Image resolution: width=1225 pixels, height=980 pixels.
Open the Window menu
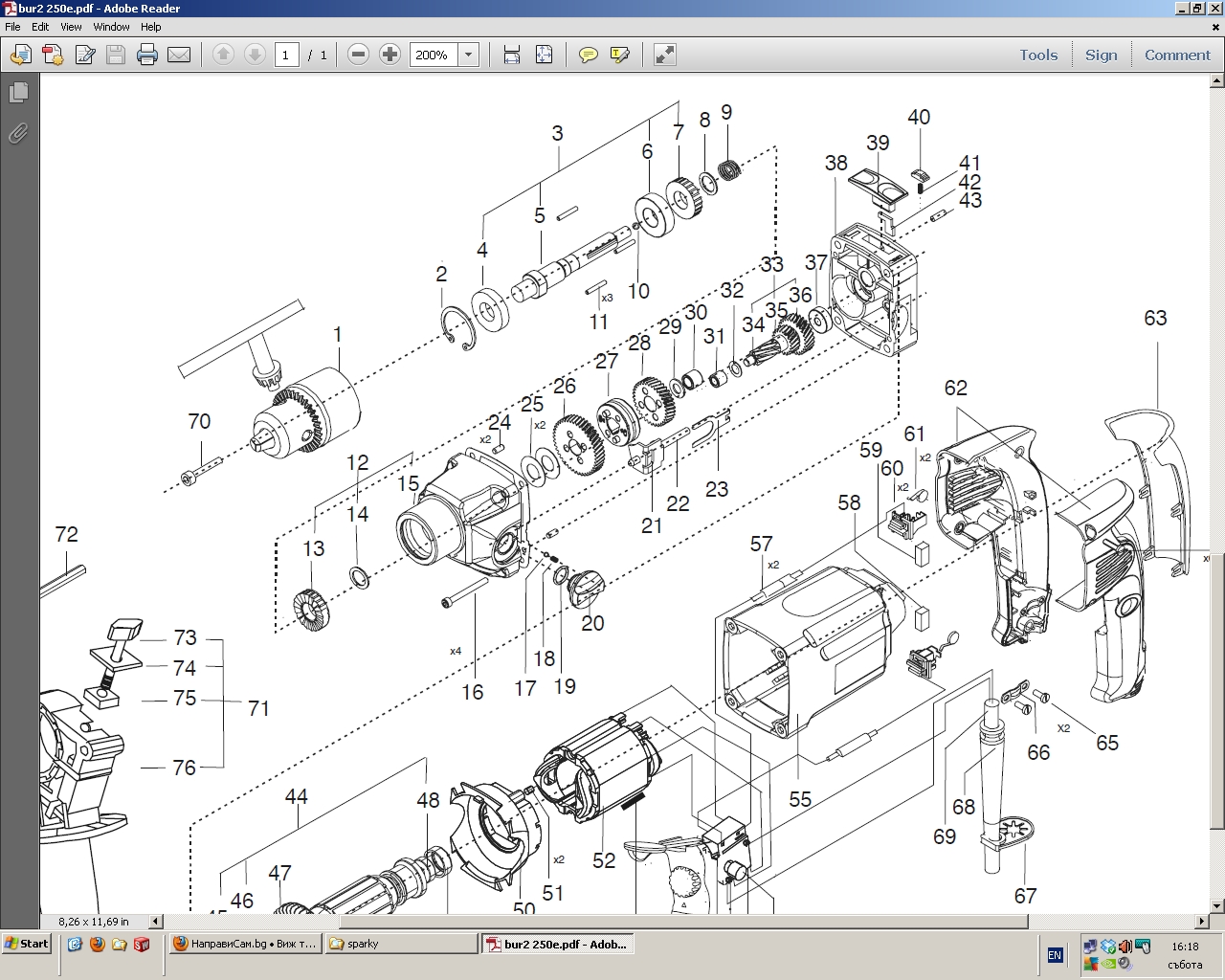(111, 27)
